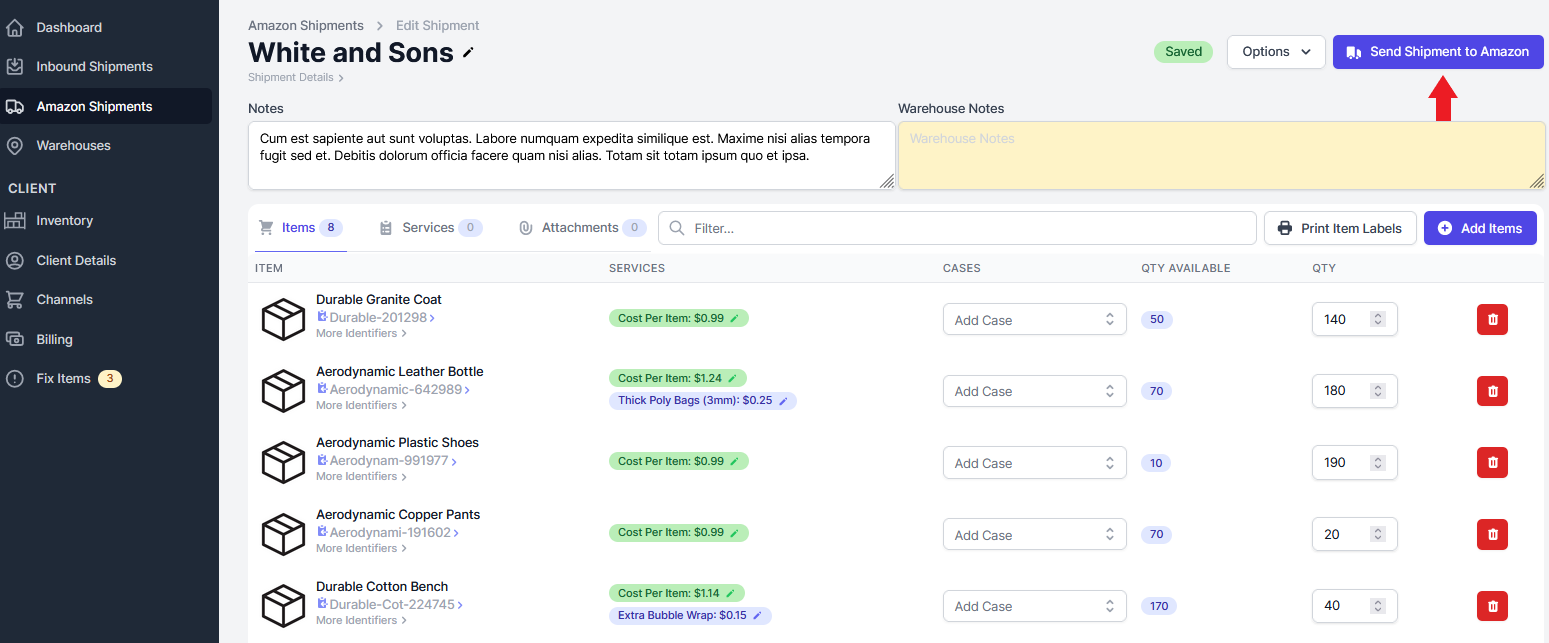The image size is (1549, 643).
Task: Click the Filter search field
Action: 957,228
